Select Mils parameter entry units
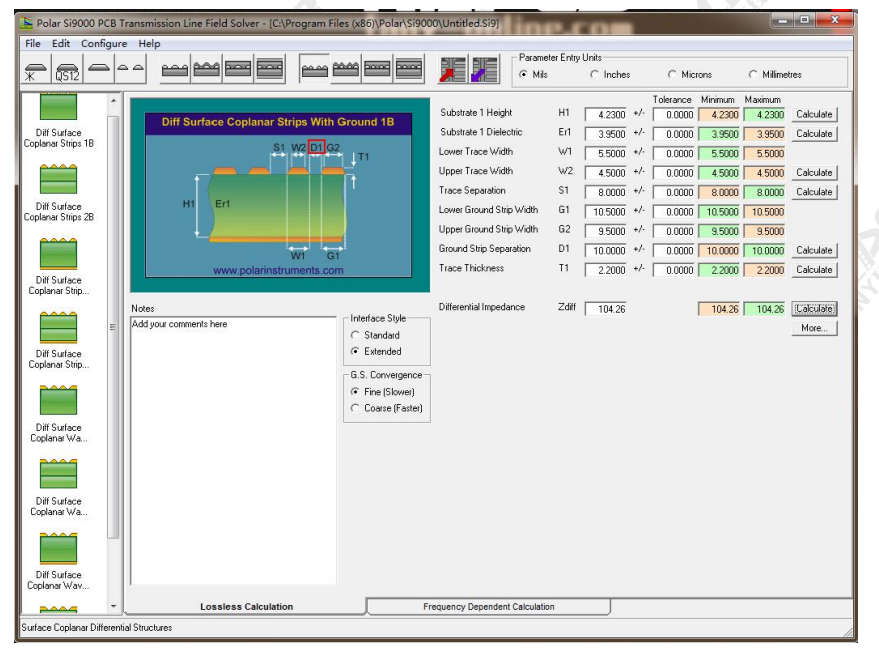Screen dimensions: 879x669 534,75
